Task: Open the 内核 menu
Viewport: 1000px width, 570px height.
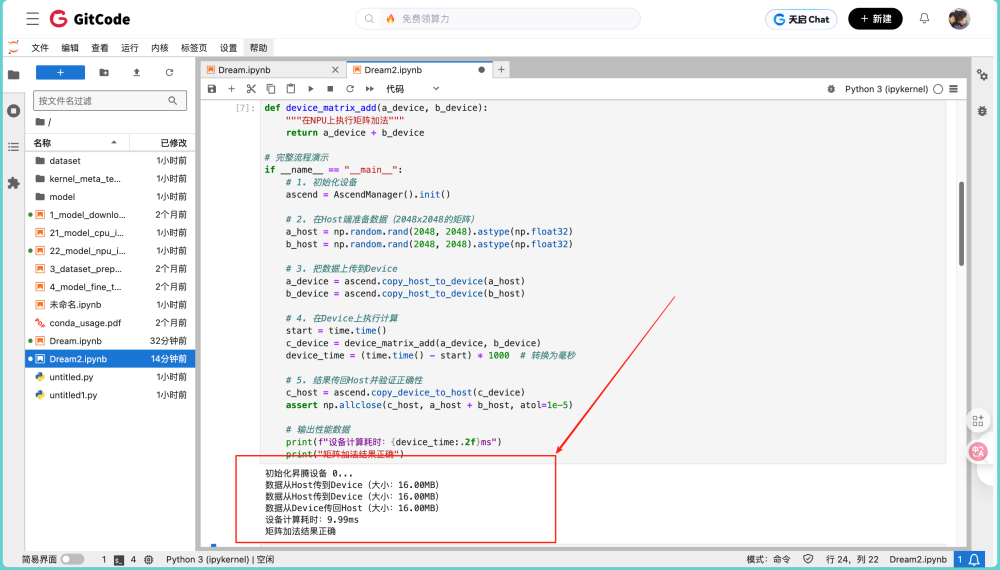Action: 159,48
